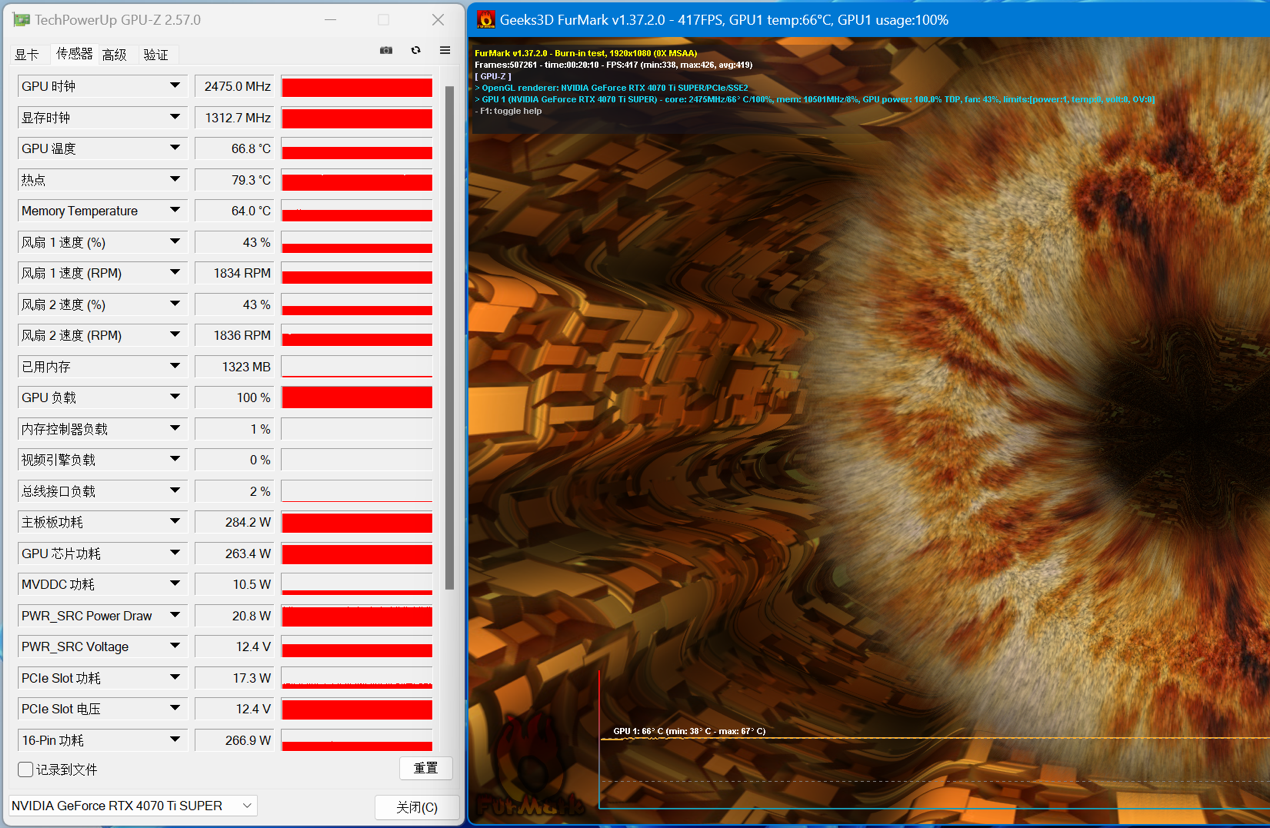Viewport: 1270px width, 828px height.
Task: Expand the GPU 时钟 sensor dropdown
Action: pos(175,87)
